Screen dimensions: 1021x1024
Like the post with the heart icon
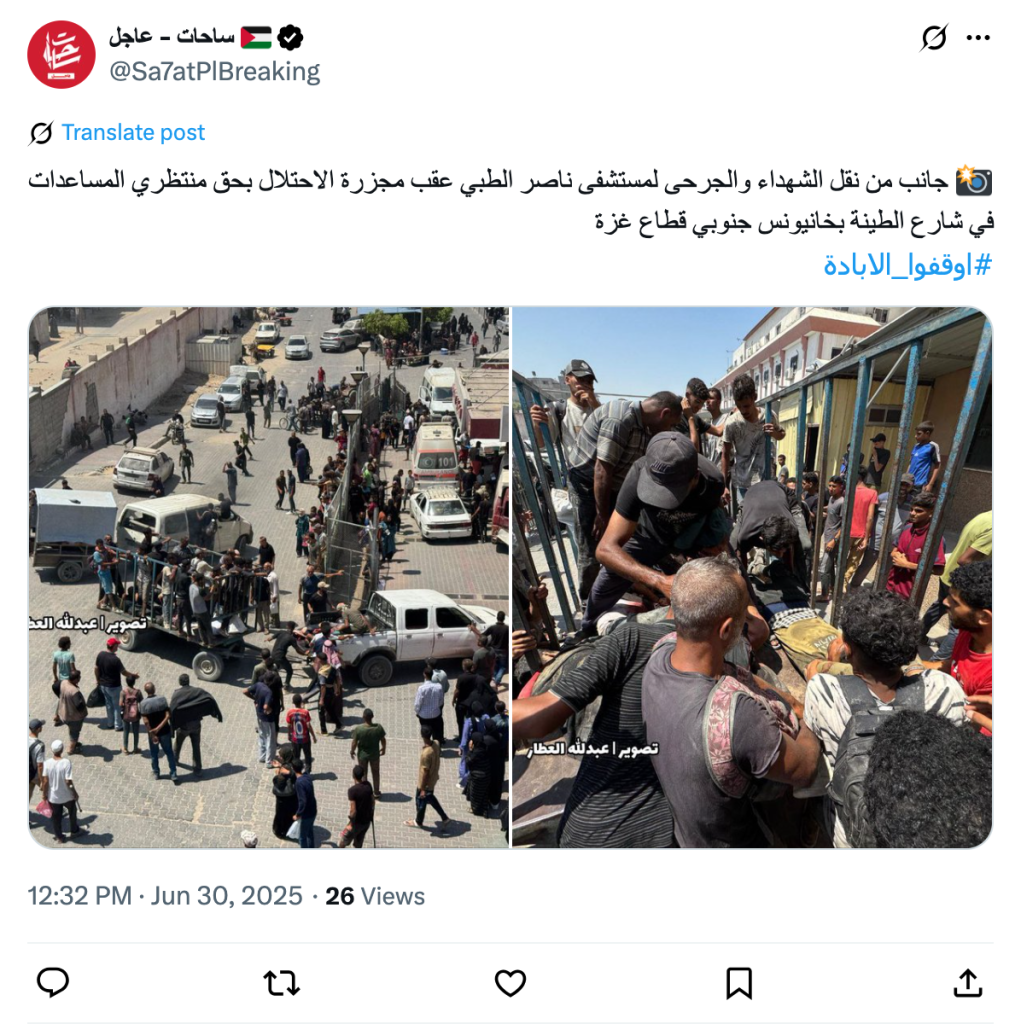[x=510, y=983]
